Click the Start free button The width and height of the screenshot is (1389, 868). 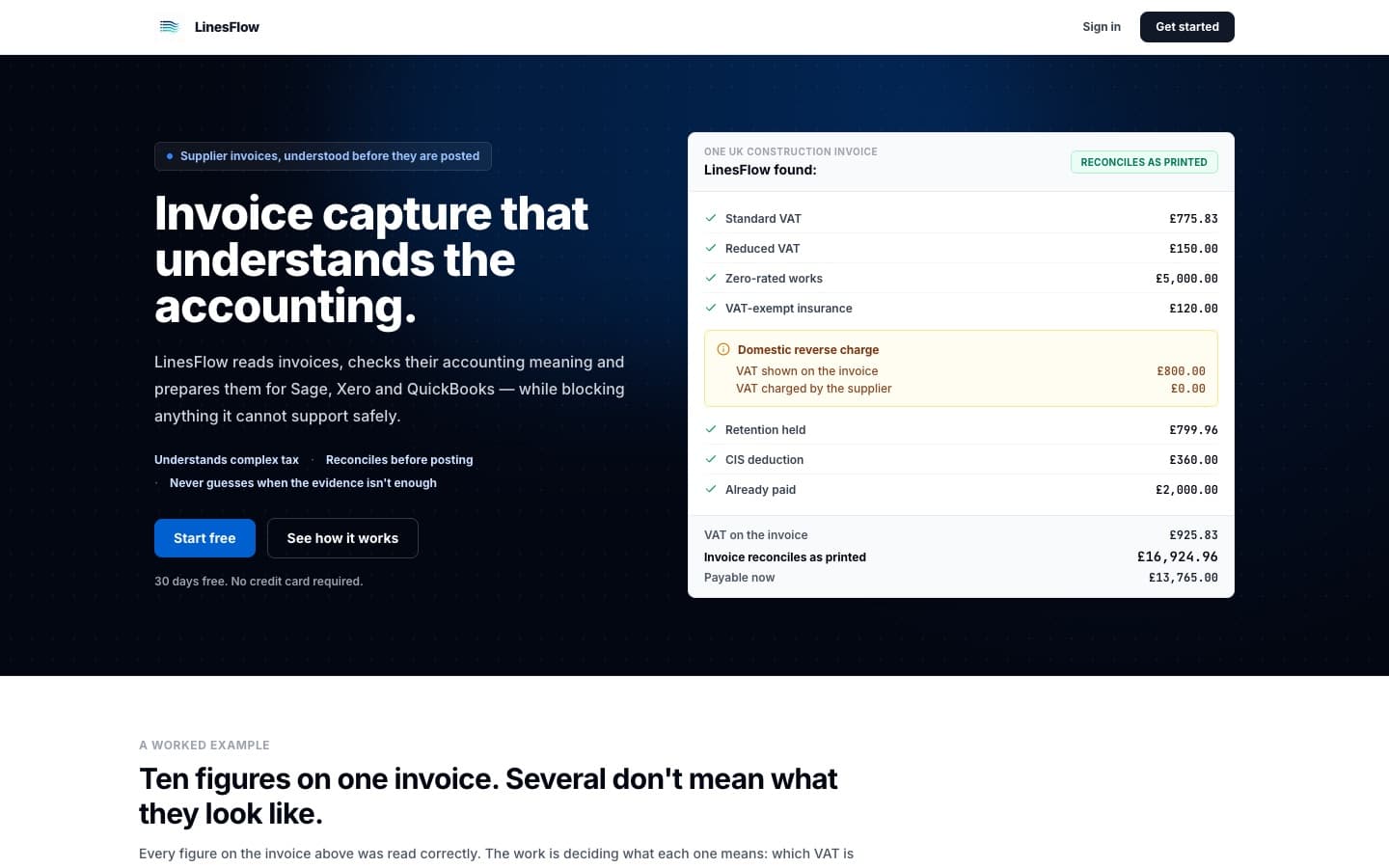tap(204, 538)
